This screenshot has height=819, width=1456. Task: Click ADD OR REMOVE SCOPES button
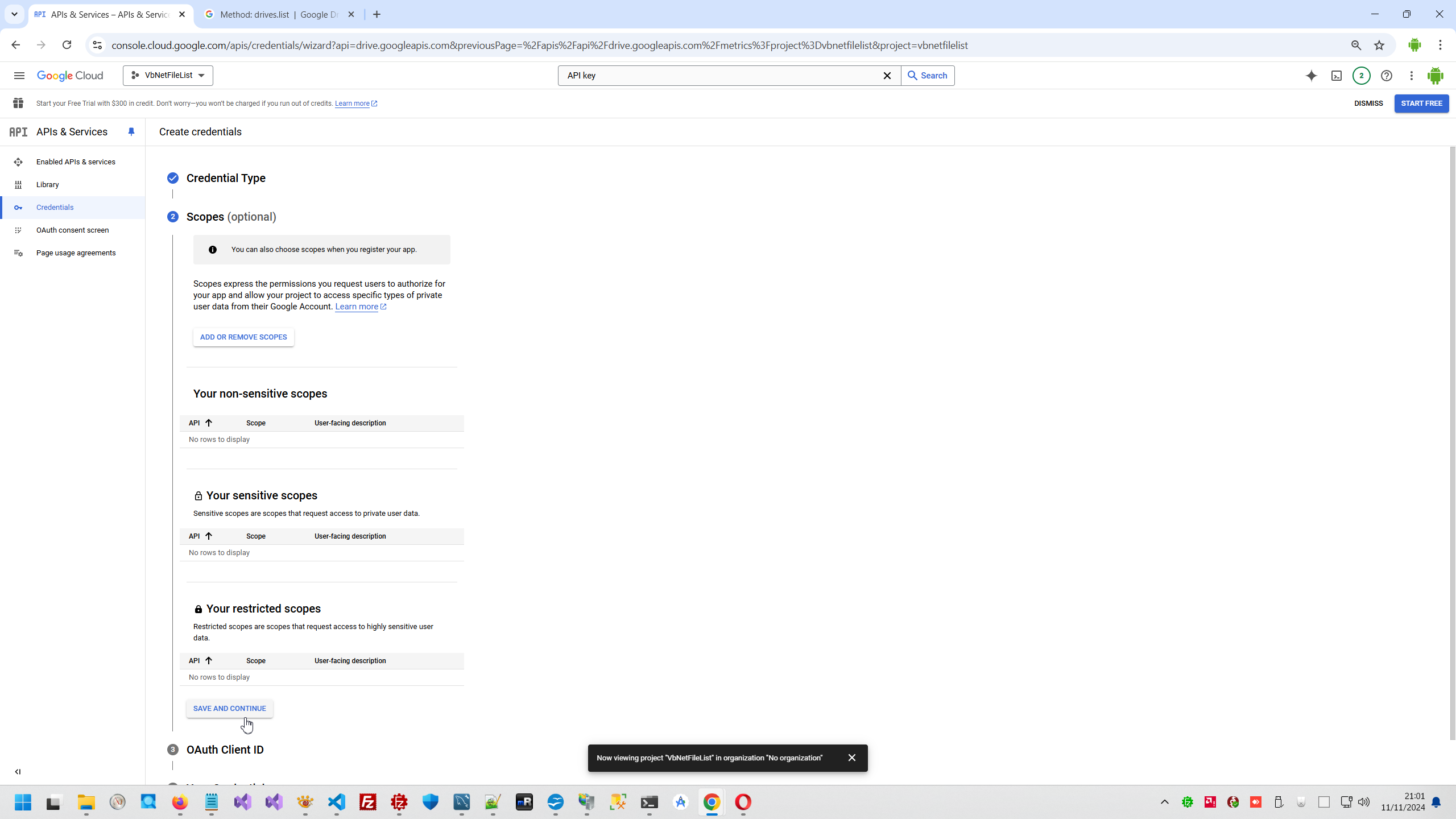243,337
